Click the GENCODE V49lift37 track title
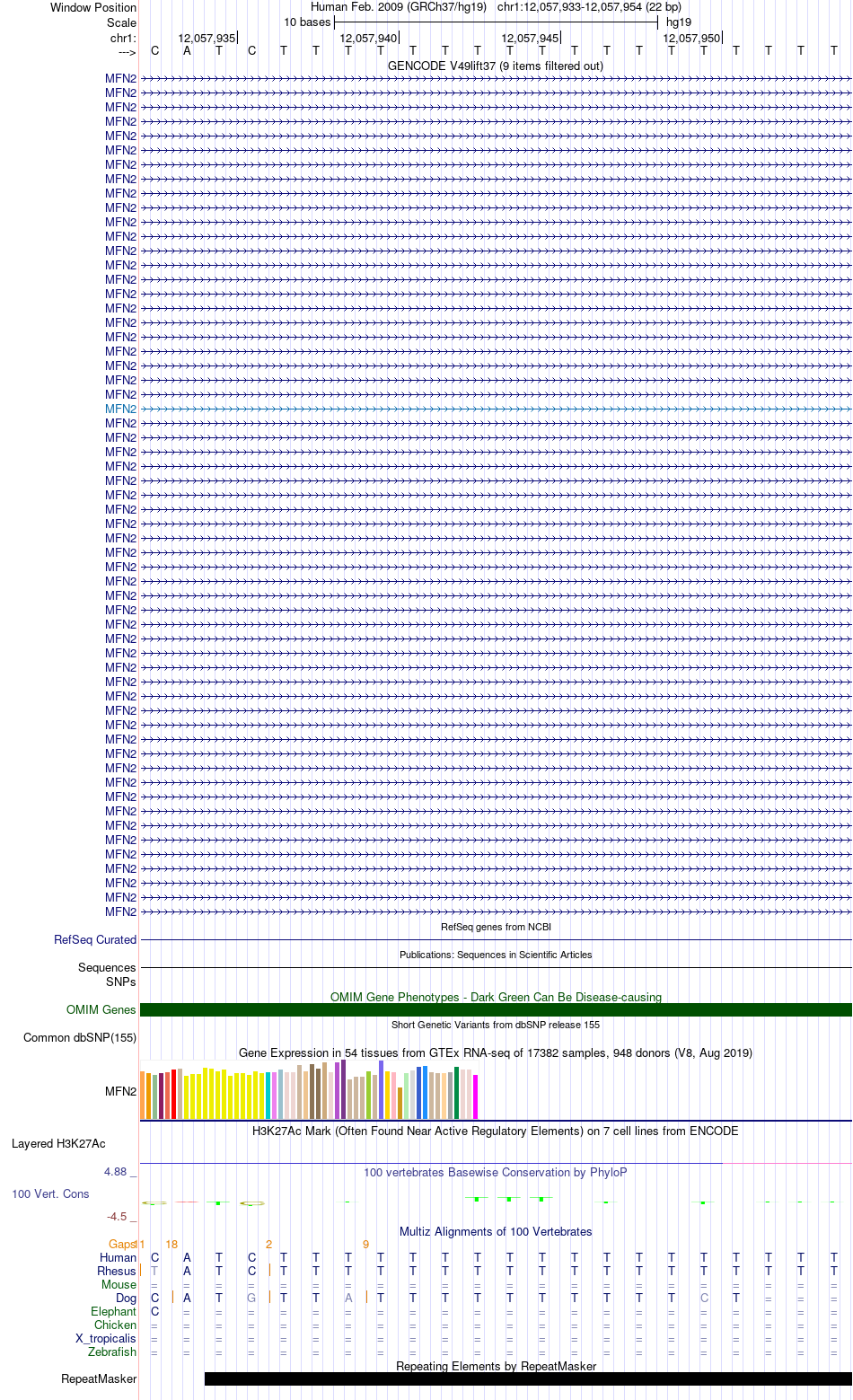The height and width of the screenshot is (1400, 853). click(x=496, y=66)
